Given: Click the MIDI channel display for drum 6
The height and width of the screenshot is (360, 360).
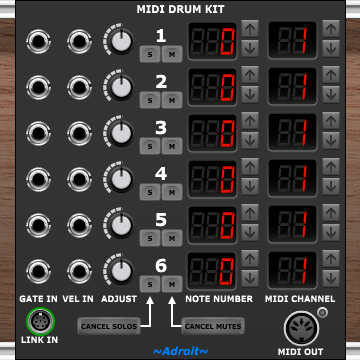Looking at the screenshot, I should point(292,271).
